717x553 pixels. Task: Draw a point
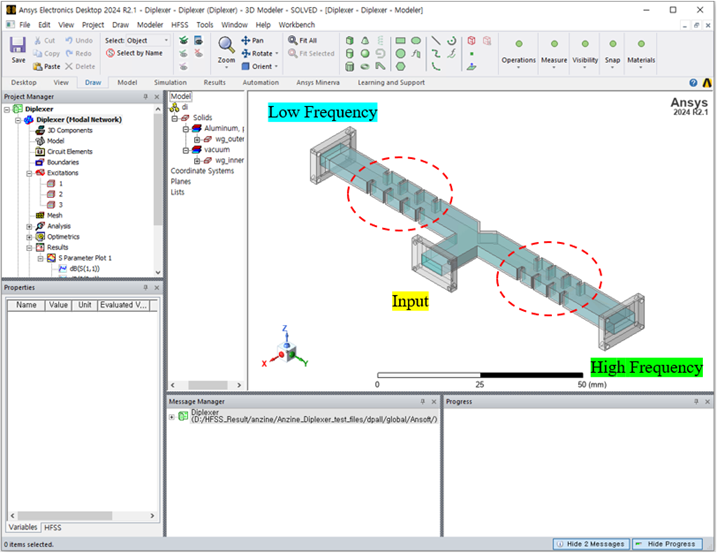point(471,54)
